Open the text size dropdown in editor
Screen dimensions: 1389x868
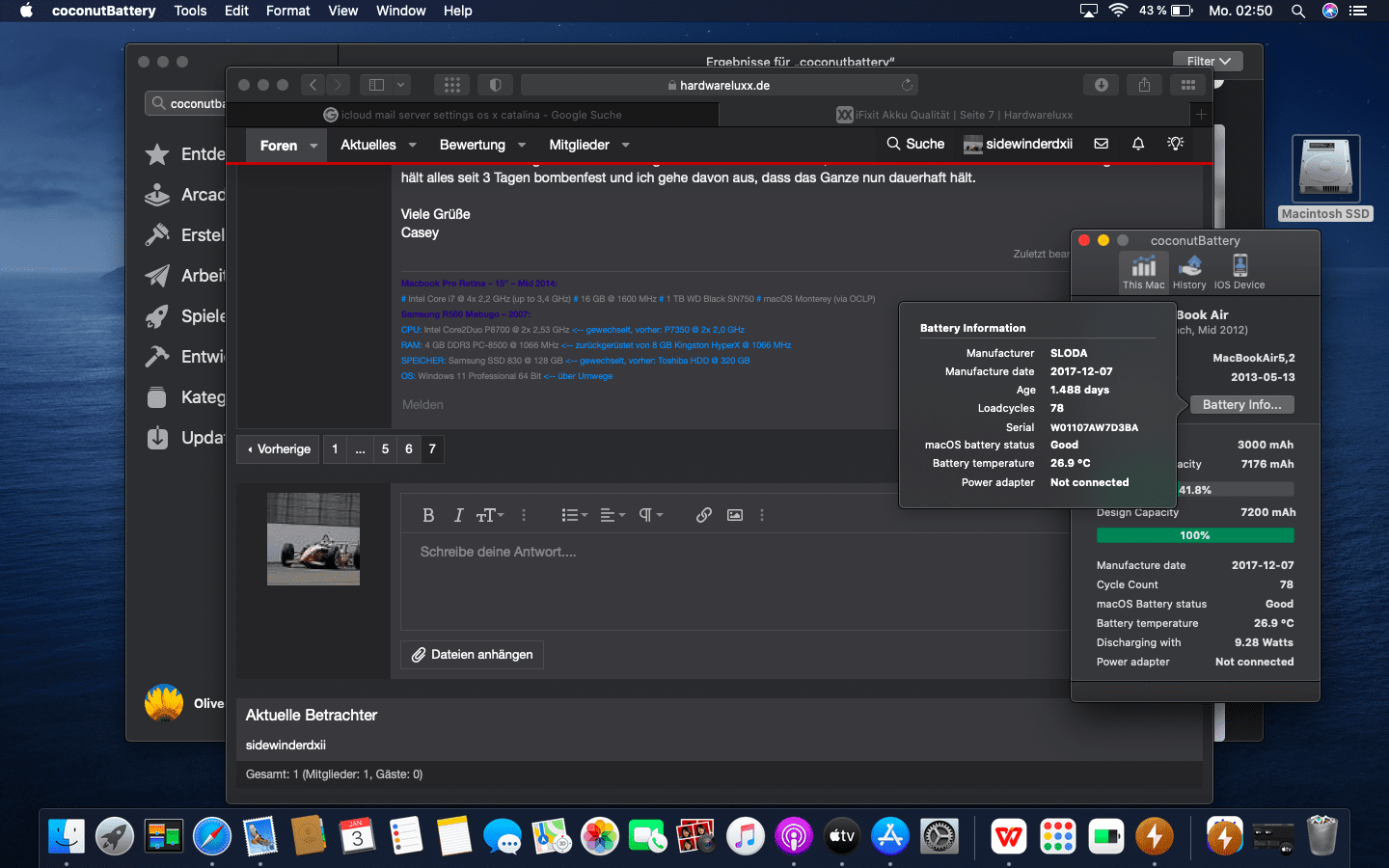pyautogui.click(x=490, y=515)
